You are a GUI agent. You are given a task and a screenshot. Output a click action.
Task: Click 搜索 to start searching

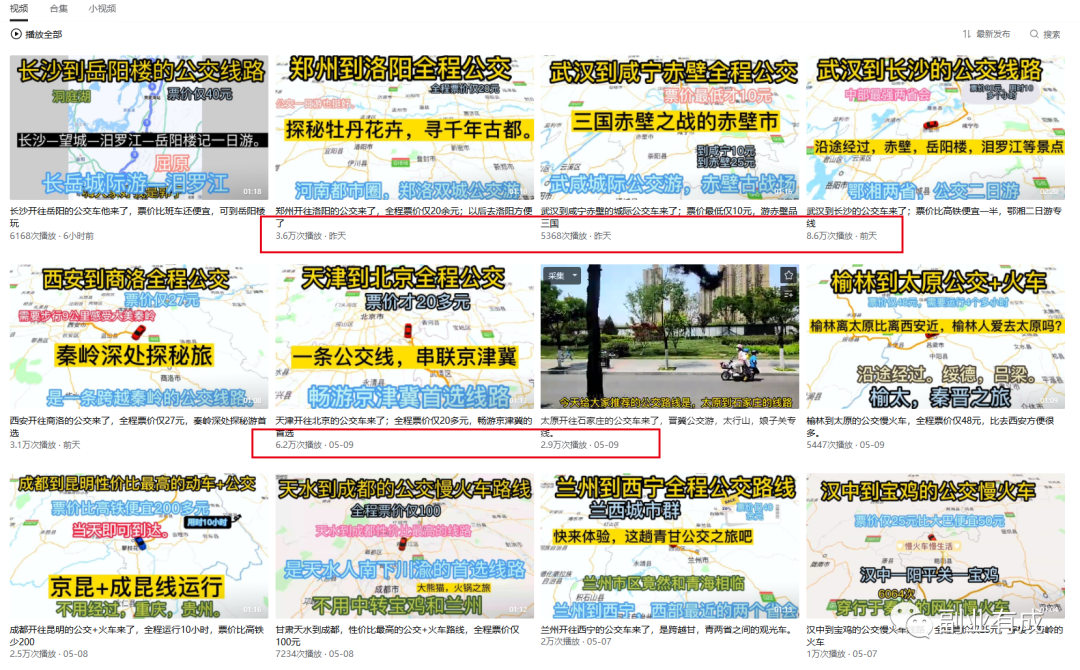click(1052, 33)
